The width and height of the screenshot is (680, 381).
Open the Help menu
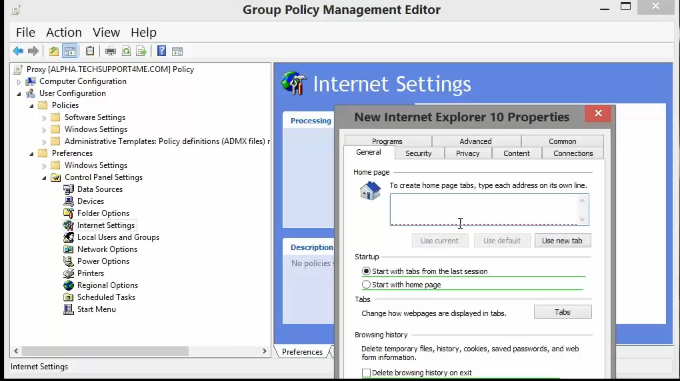click(x=144, y=33)
